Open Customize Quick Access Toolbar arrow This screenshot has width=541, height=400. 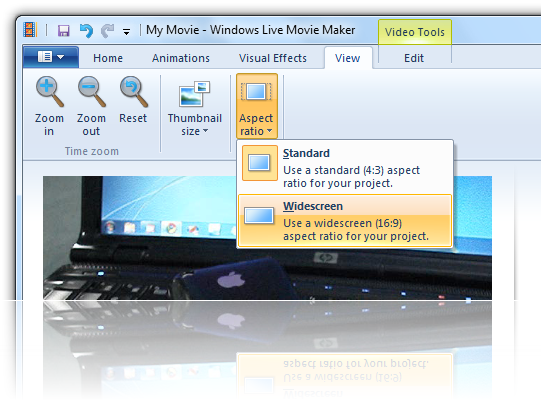pyautogui.click(x=127, y=32)
